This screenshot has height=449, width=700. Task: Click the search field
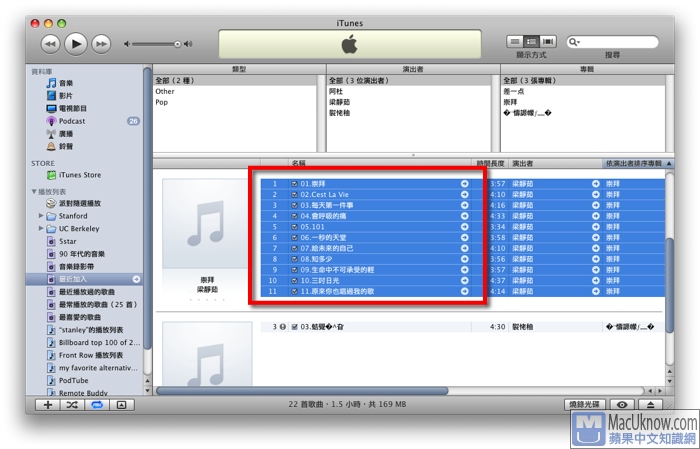coord(612,42)
